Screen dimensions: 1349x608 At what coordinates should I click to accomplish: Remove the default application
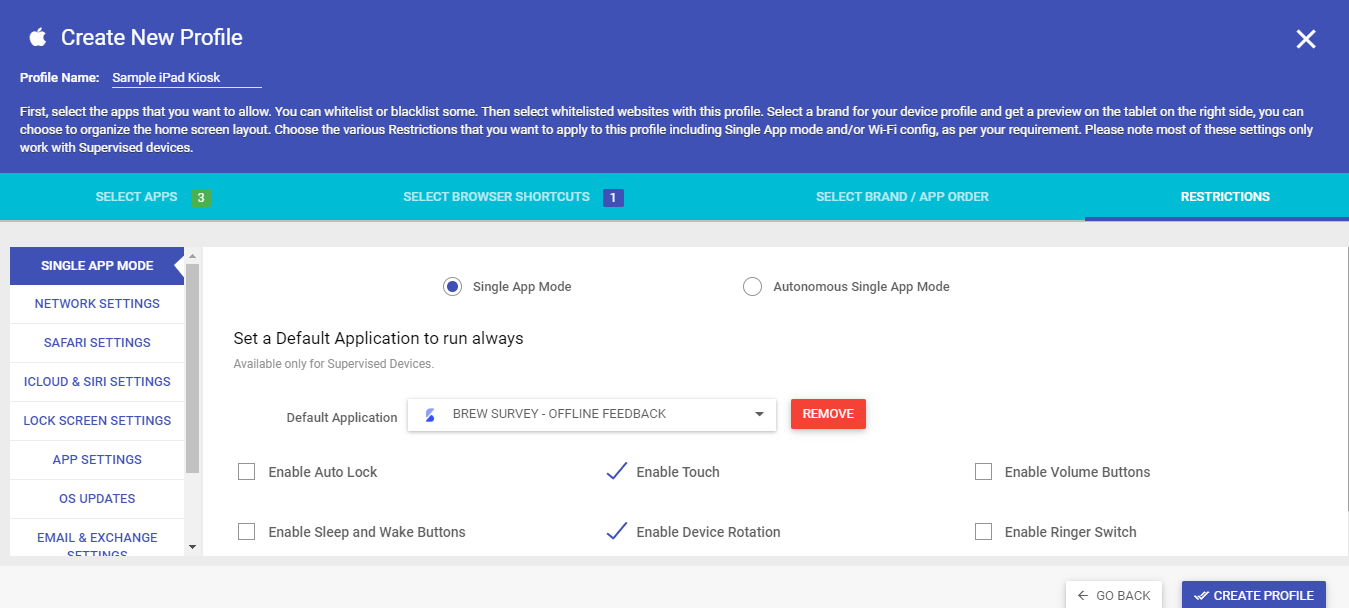tap(828, 414)
